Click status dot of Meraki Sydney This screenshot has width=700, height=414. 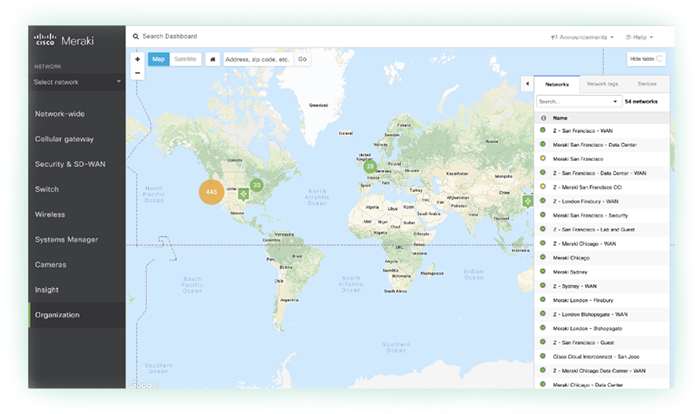click(543, 271)
